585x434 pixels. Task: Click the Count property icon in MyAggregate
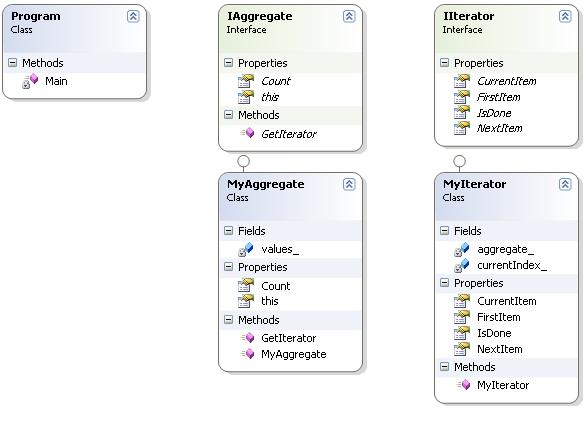coord(246,285)
